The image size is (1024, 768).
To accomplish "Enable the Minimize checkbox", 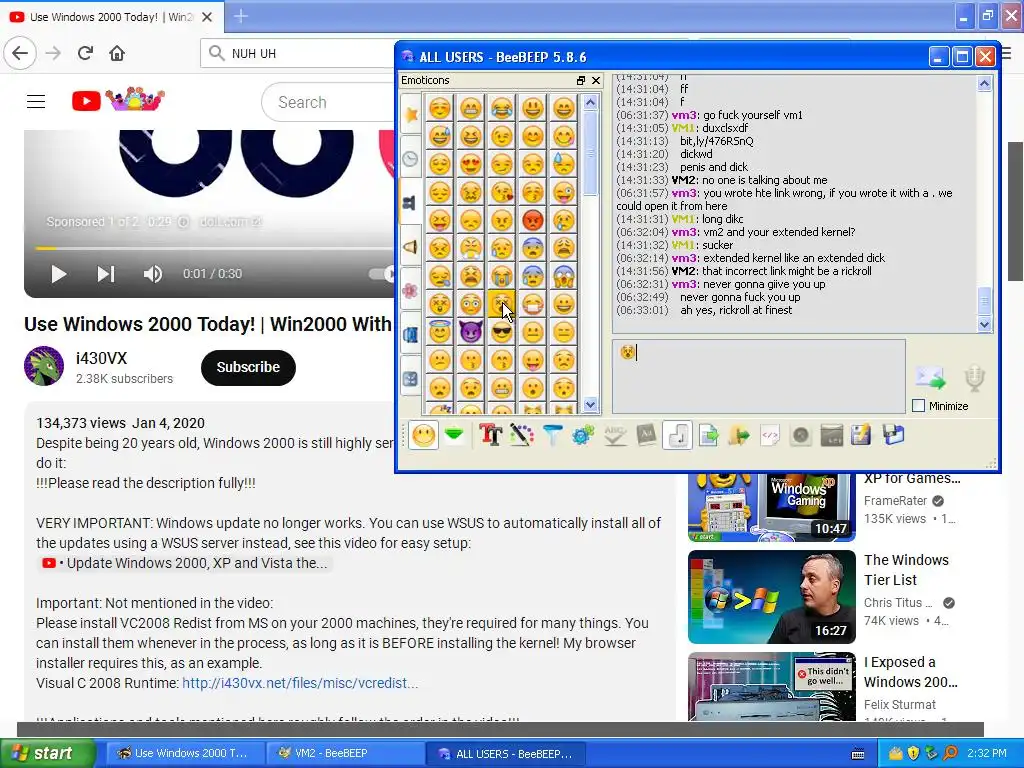I will pyautogui.click(x=919, y=406).
